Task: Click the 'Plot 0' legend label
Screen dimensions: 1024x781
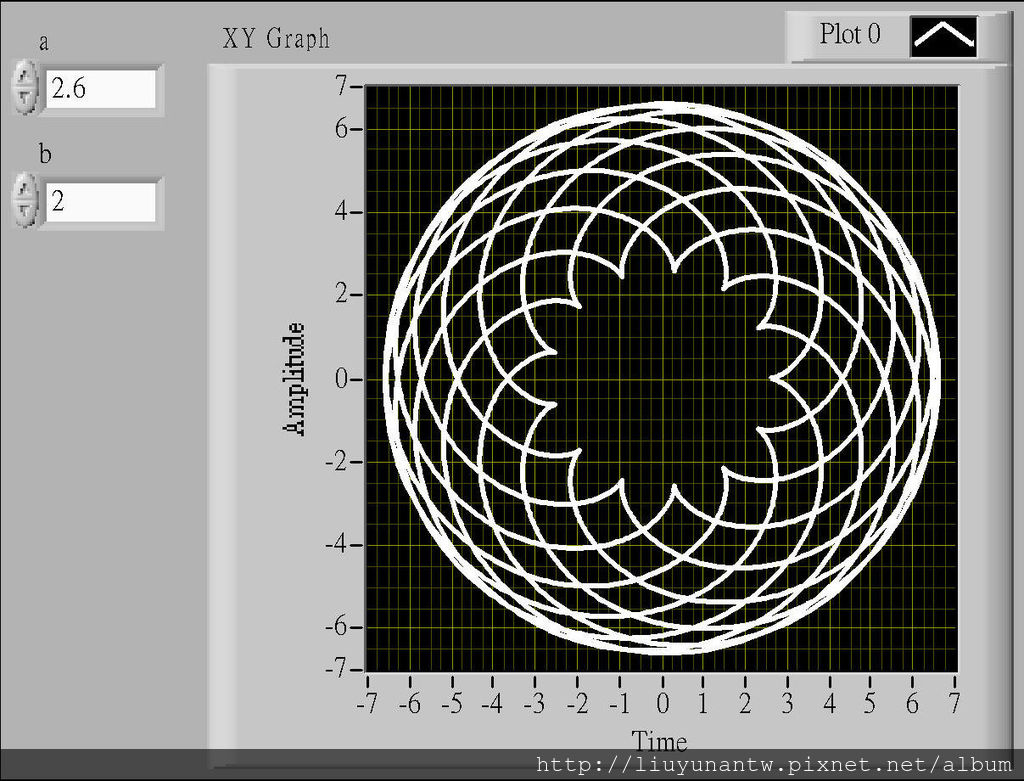Action: click(x=850, y=34)
